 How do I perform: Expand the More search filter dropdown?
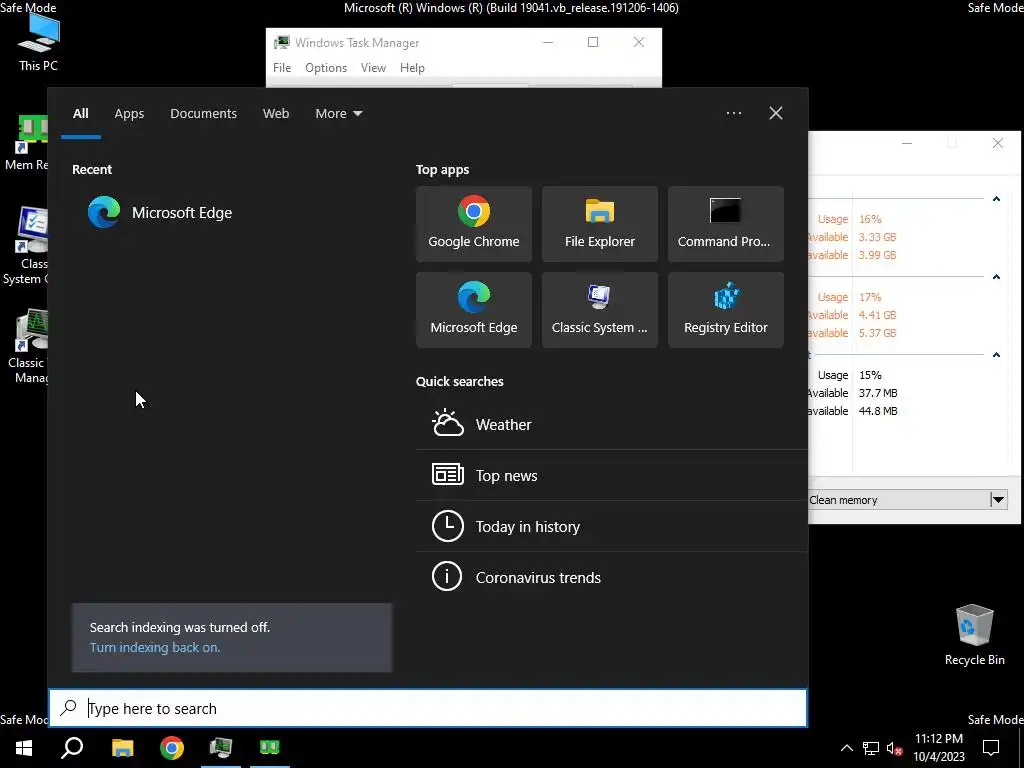[338, 114]
